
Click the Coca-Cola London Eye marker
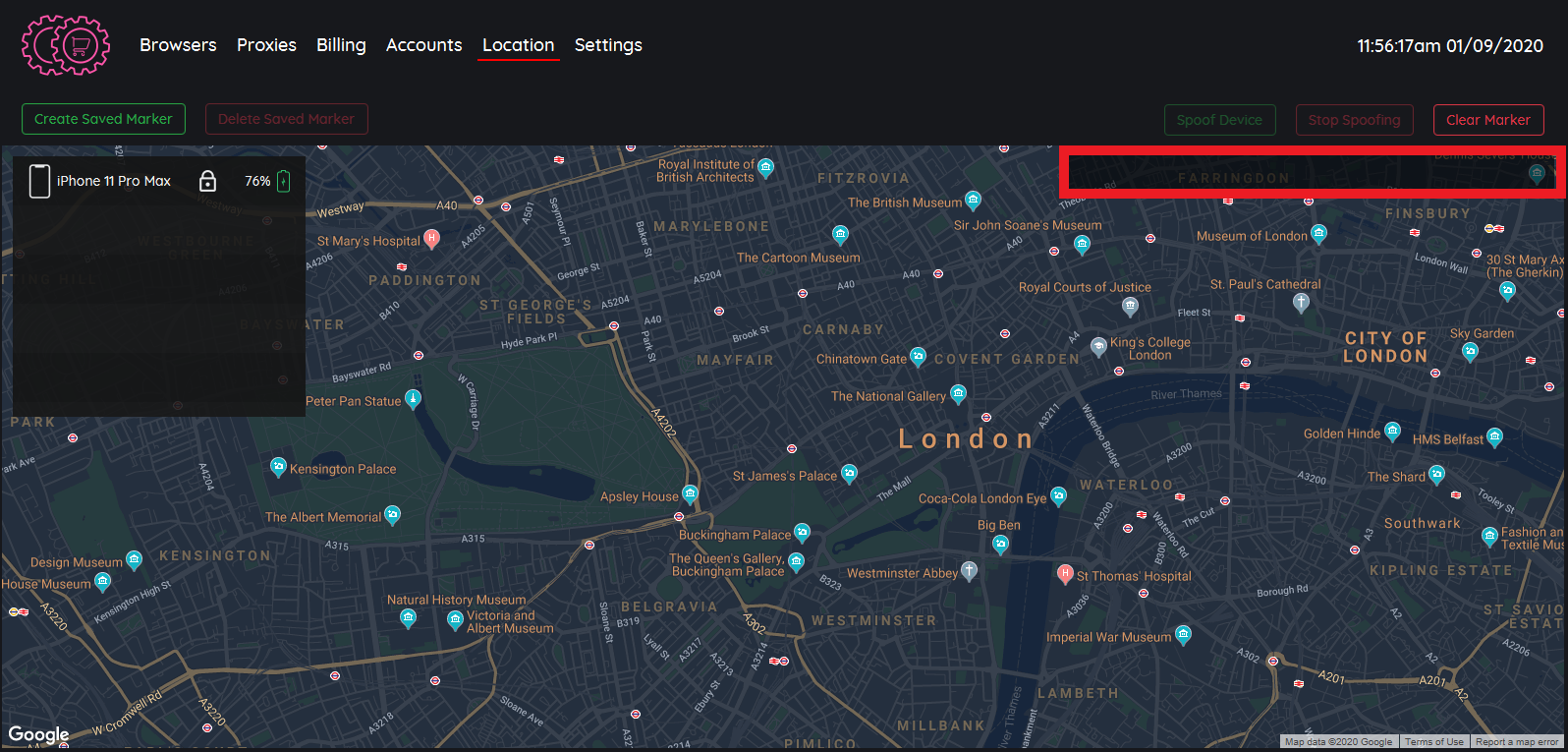[1058, 496]
